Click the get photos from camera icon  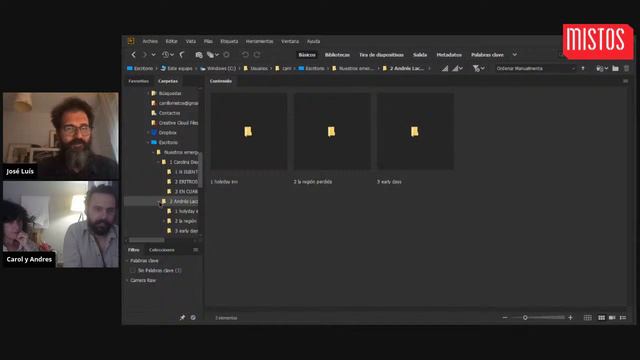tap(199, 55)
